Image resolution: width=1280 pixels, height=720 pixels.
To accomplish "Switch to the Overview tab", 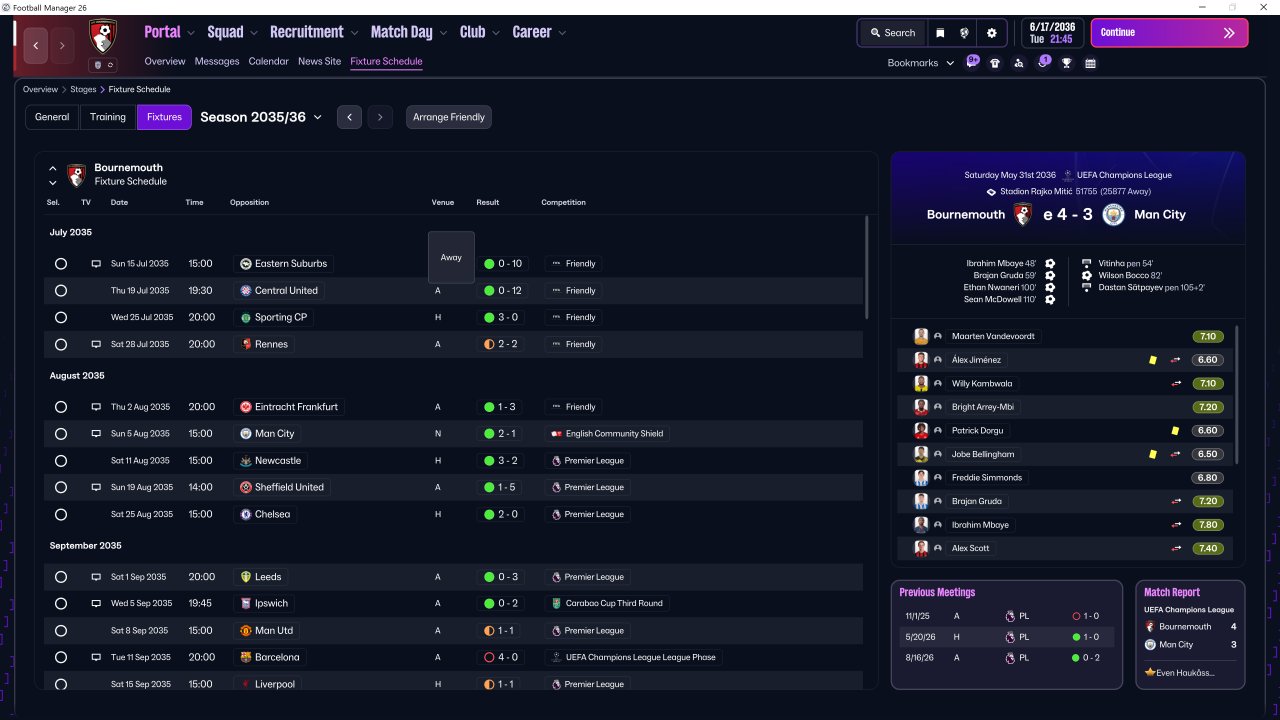I will (165, 61).
